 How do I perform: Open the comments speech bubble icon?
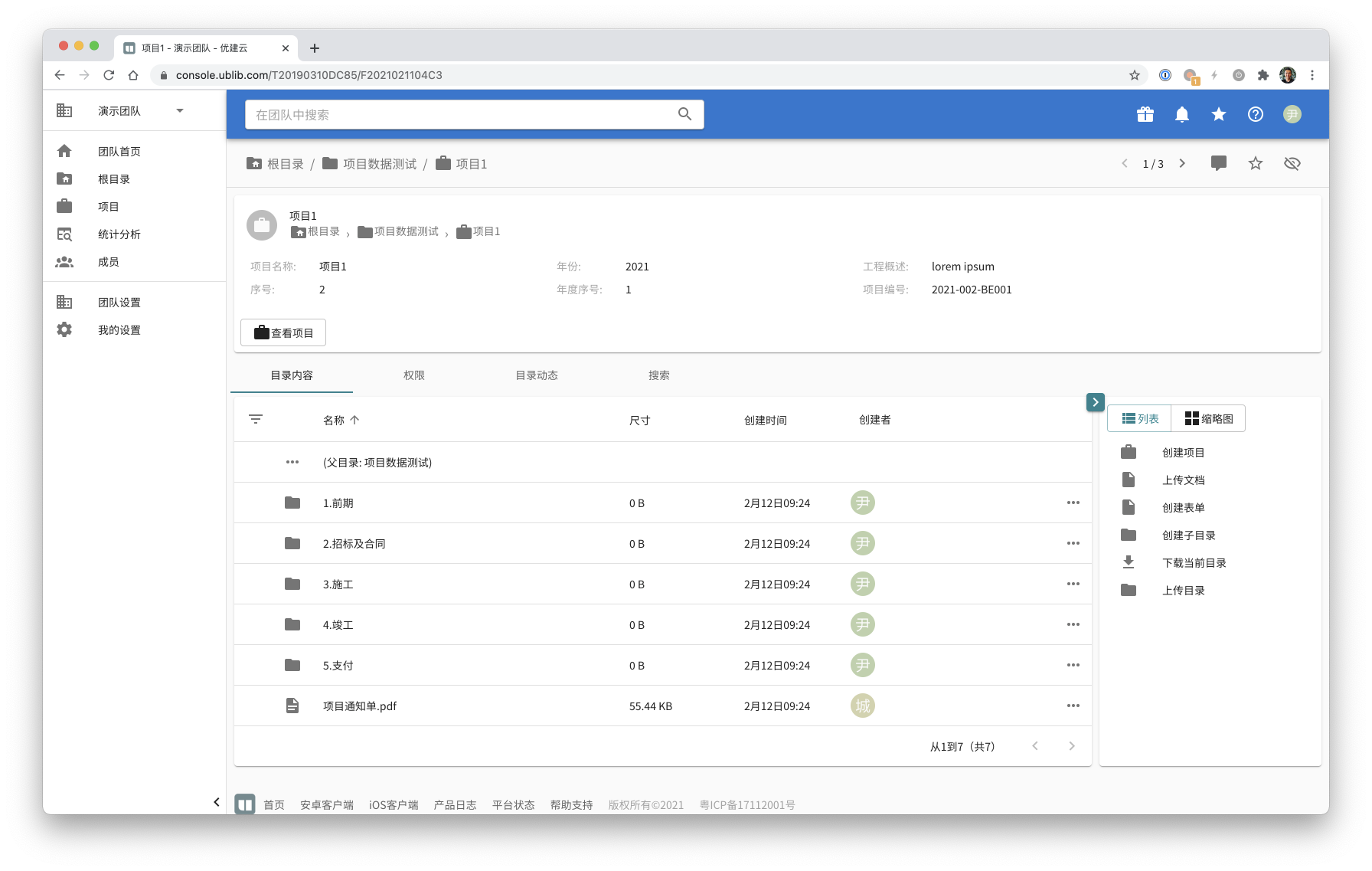pyautogui.click(x=1218, y=163)
